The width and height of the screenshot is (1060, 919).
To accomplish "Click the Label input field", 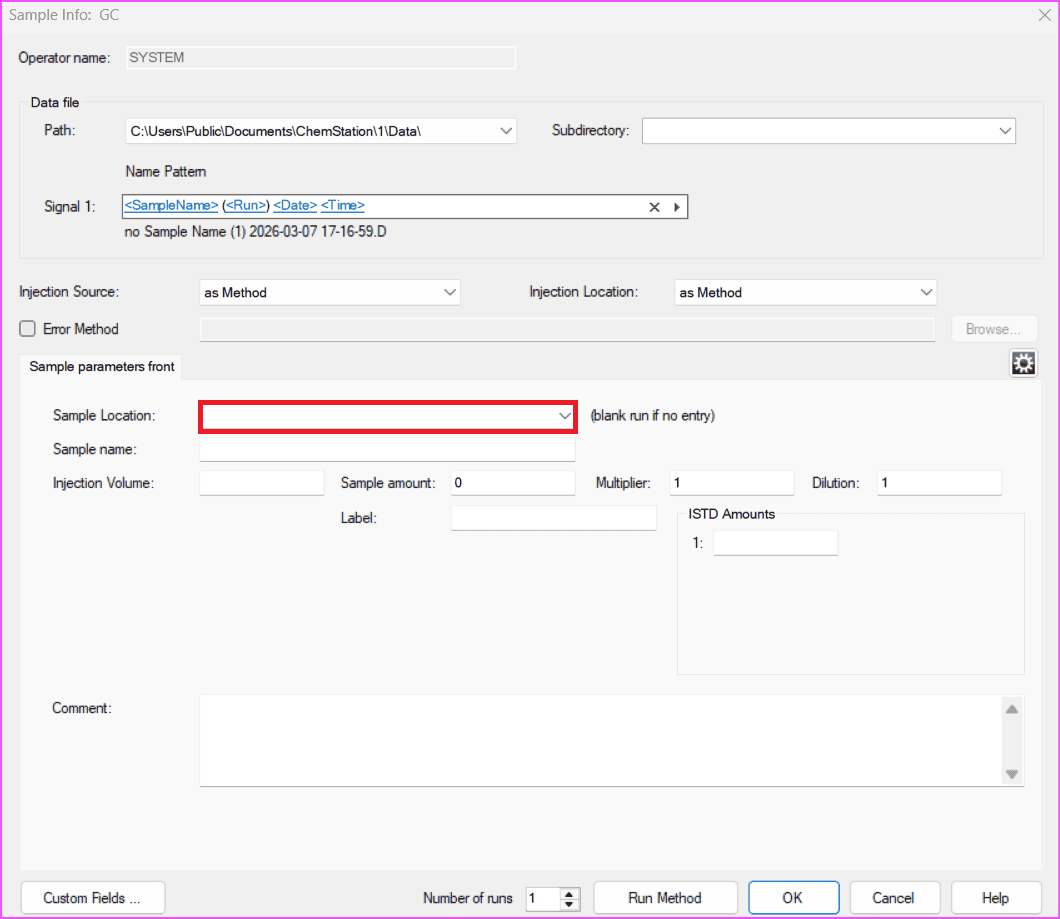I will [x=554, y=518].
